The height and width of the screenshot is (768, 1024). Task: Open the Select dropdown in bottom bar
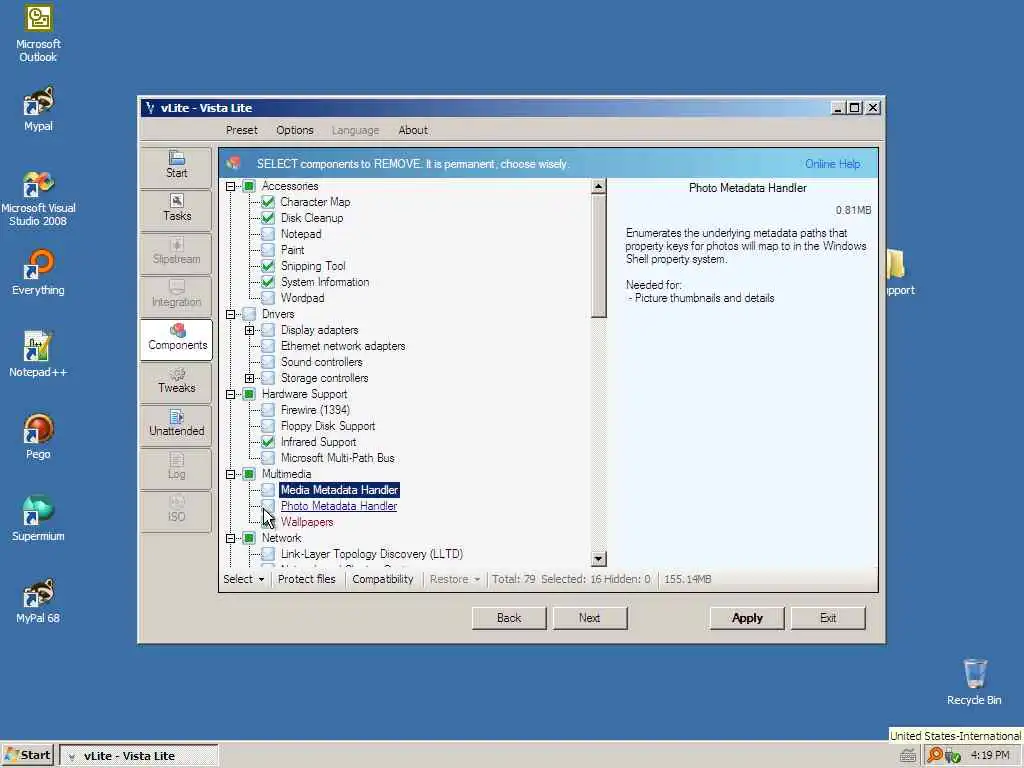(x=244, y=579)
